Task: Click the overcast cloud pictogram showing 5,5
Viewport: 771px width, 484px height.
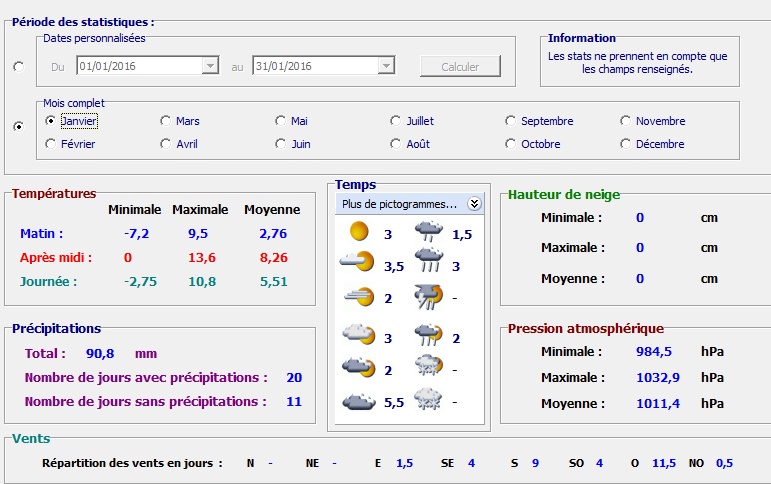Action: (x=359, y=401)
